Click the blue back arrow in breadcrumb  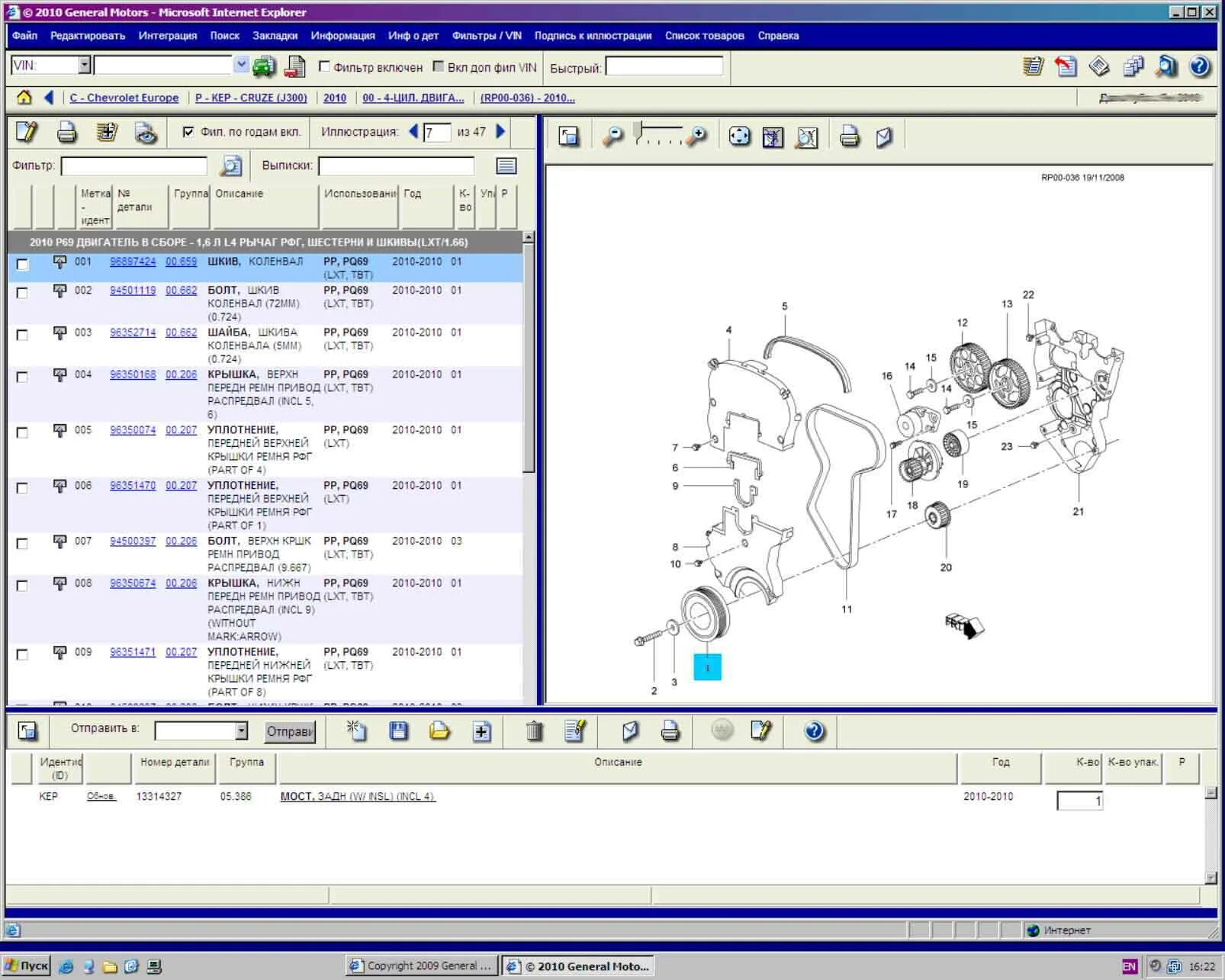[49, 98]
